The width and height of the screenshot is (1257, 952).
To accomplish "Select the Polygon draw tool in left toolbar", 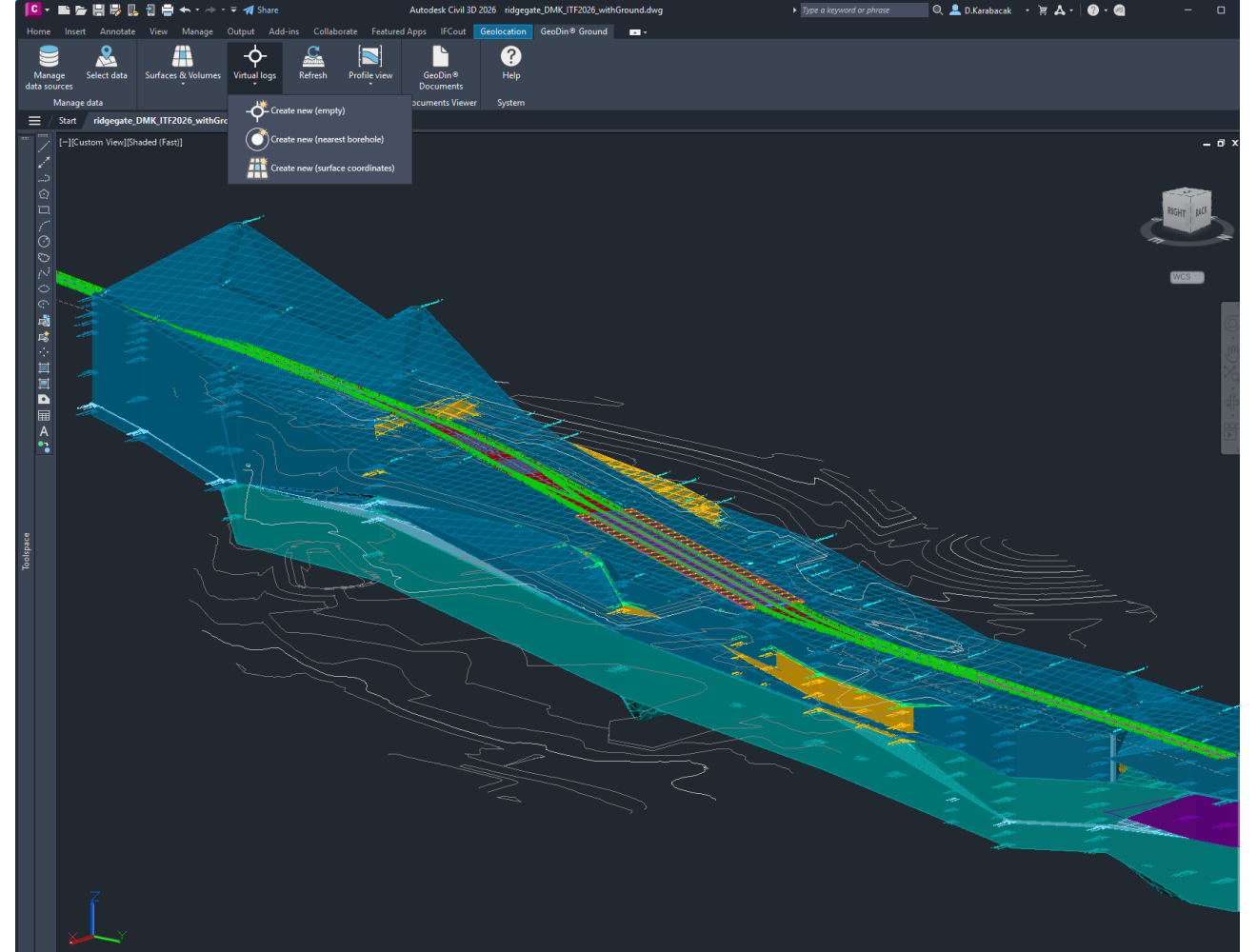I will [44, 194].
